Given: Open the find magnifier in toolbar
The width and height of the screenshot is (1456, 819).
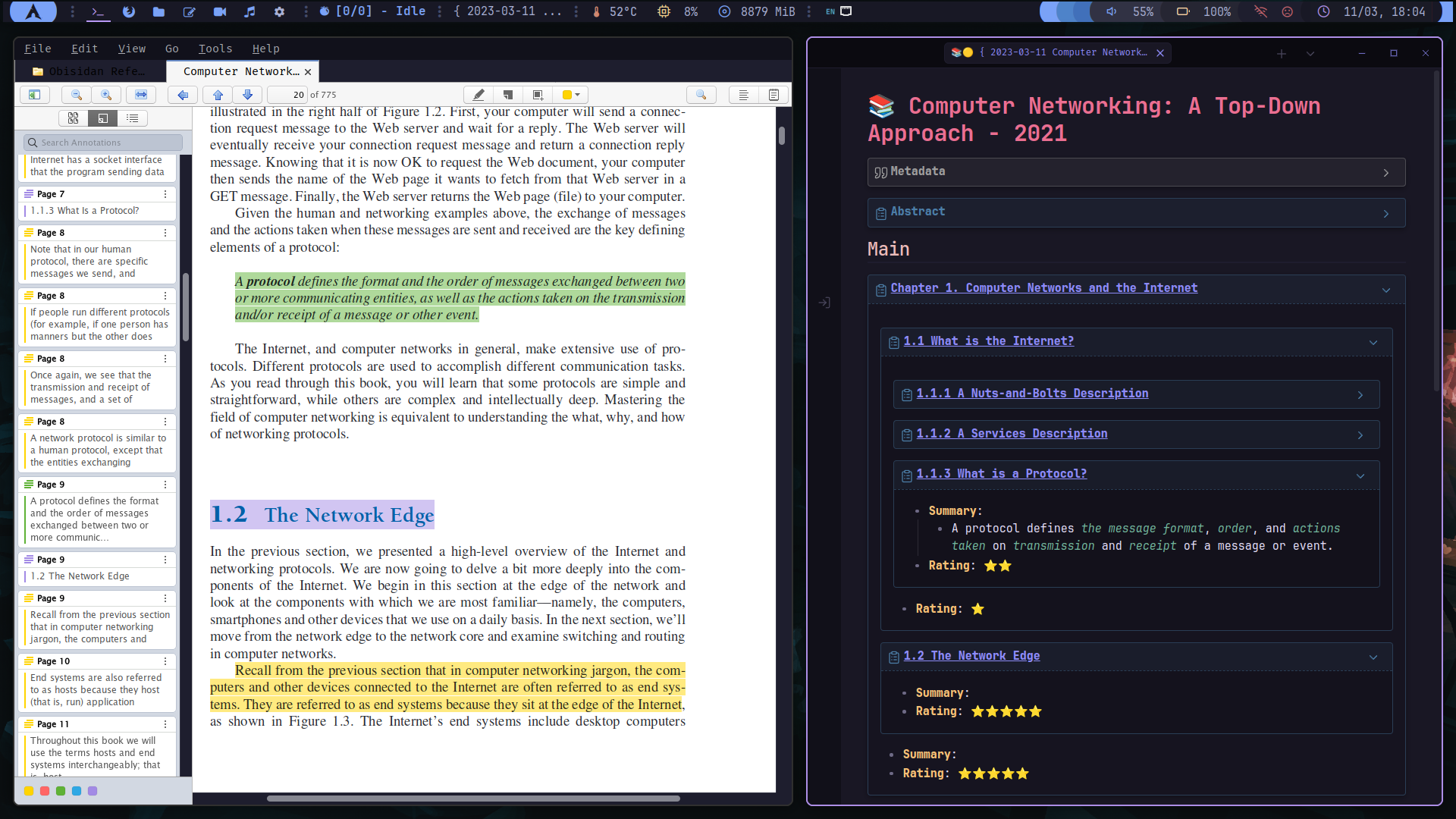Looking at the screenshot, I should pos(701,95).
